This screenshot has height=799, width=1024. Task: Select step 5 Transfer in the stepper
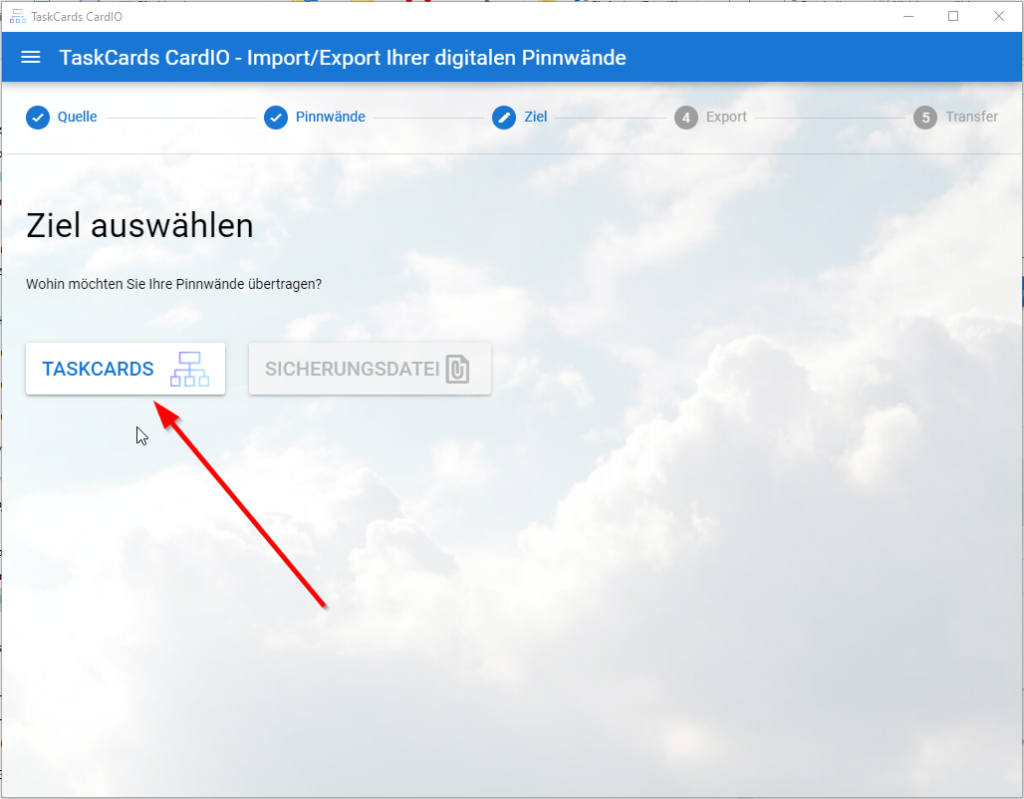click(955, 118)
